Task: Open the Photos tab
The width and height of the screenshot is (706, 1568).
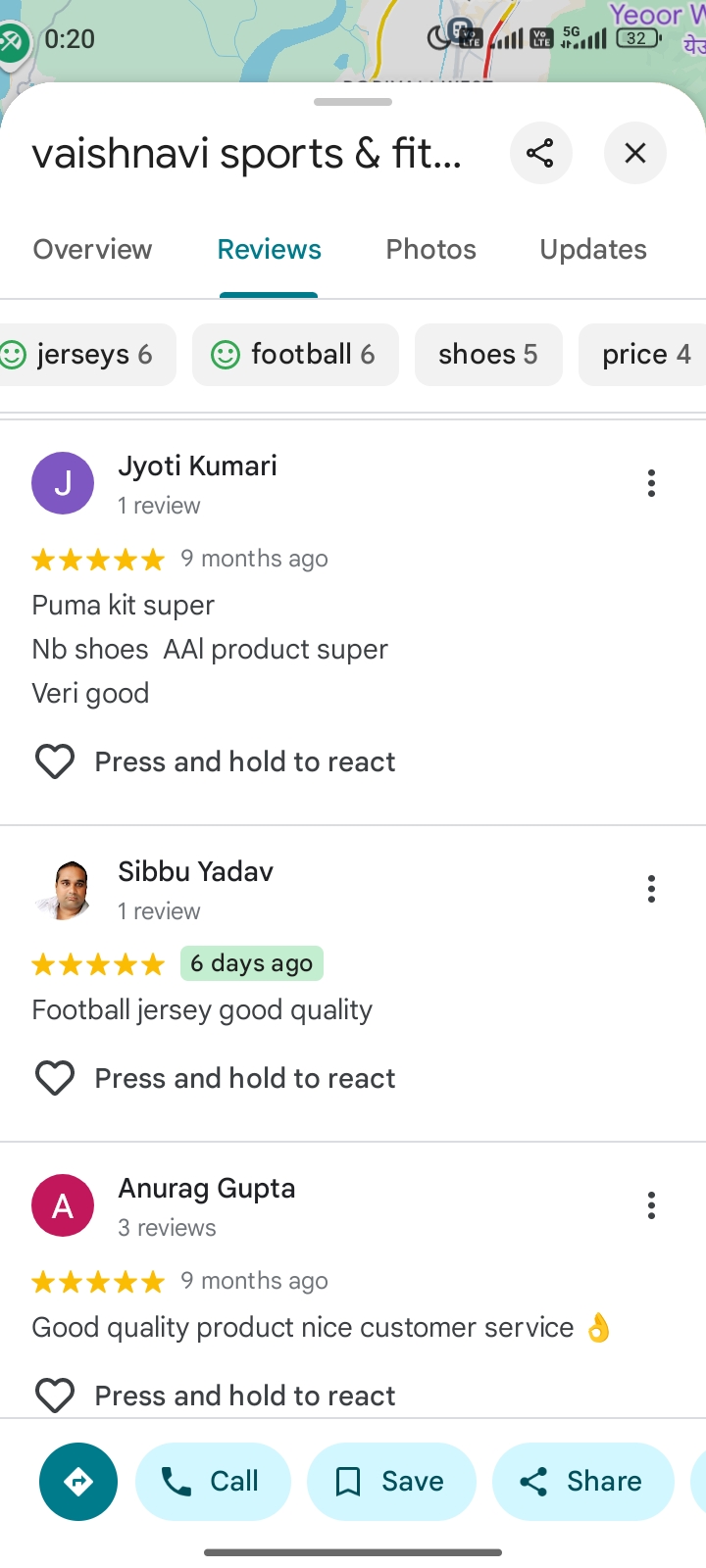Action: pos(430,250)
